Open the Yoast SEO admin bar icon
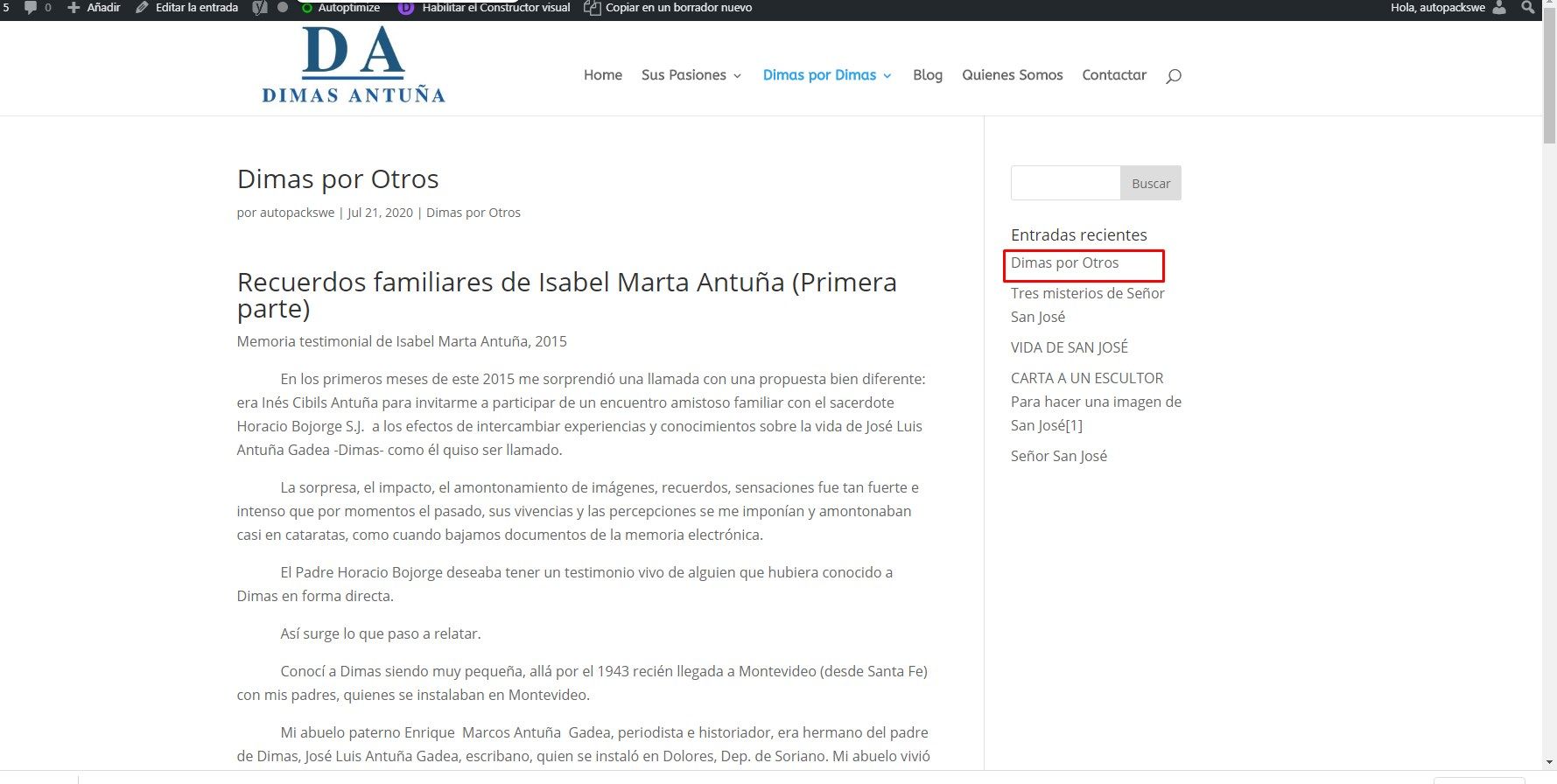 260,7
